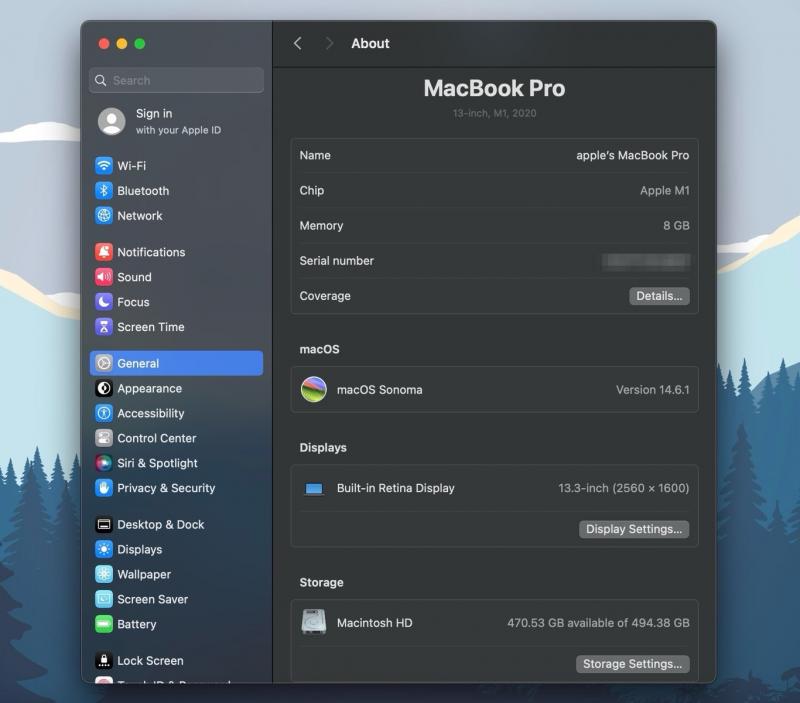Open the Screen Time hourglass icon
The height and width of the screenshot is (703, 800).
(x=104, y=327)
